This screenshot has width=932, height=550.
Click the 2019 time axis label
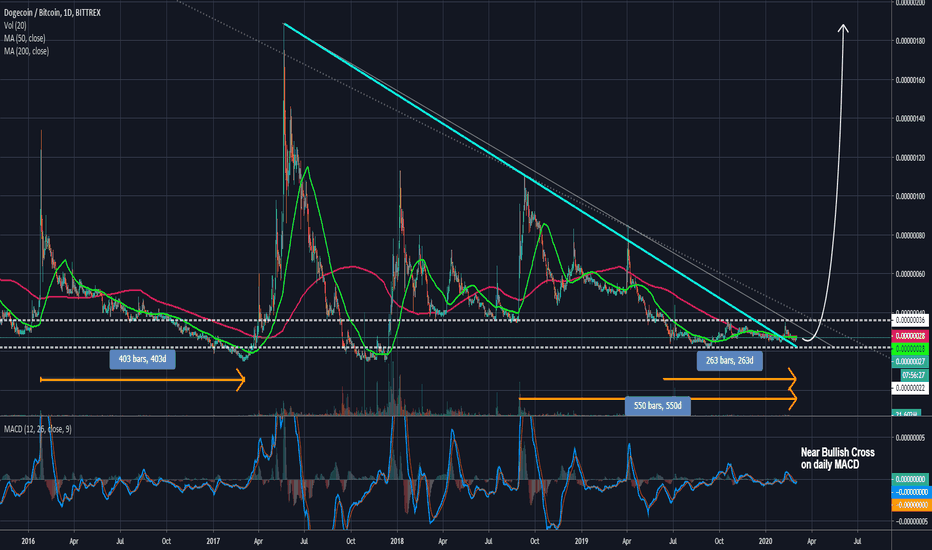click(581, 542)
